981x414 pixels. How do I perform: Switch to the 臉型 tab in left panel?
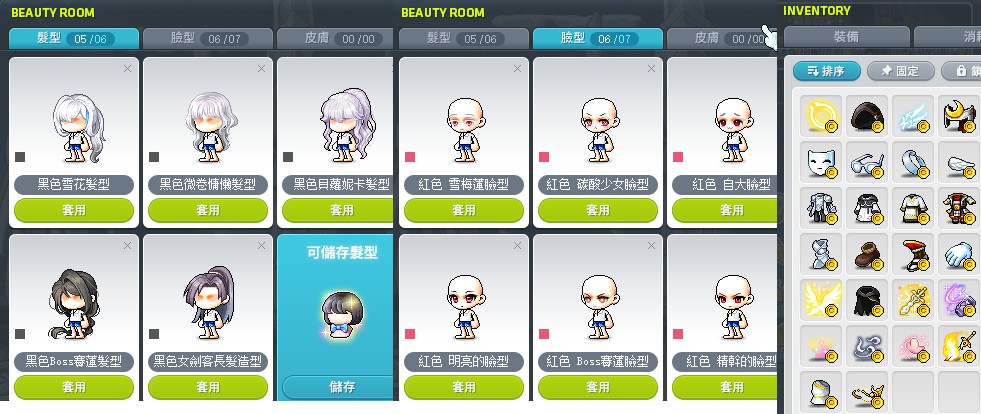[x=208, y=39]
